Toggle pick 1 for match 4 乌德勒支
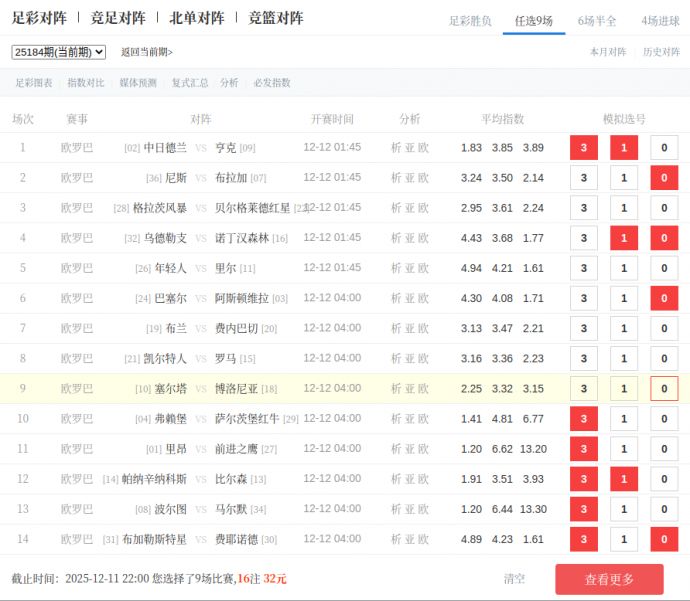 (x=624, y=238)
